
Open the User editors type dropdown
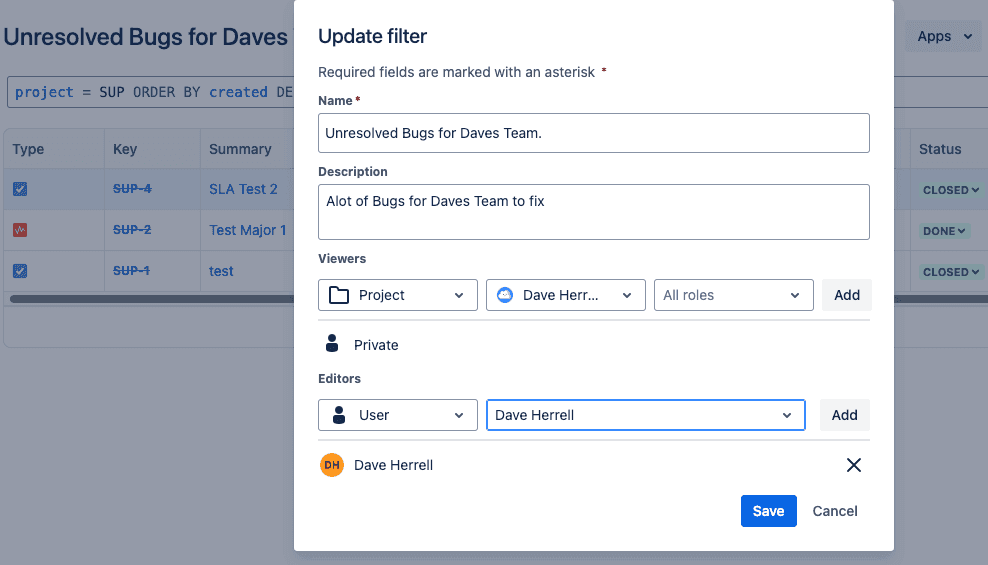point(398,415)
